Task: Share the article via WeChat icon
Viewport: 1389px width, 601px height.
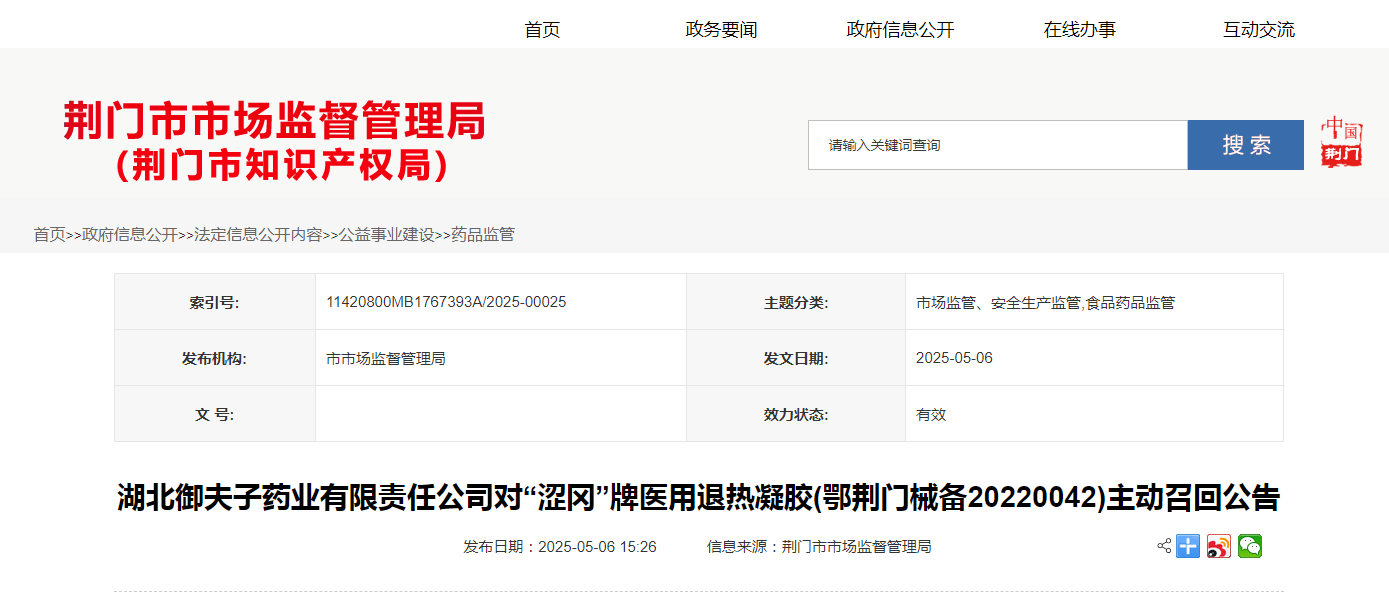Action: 1250,546
